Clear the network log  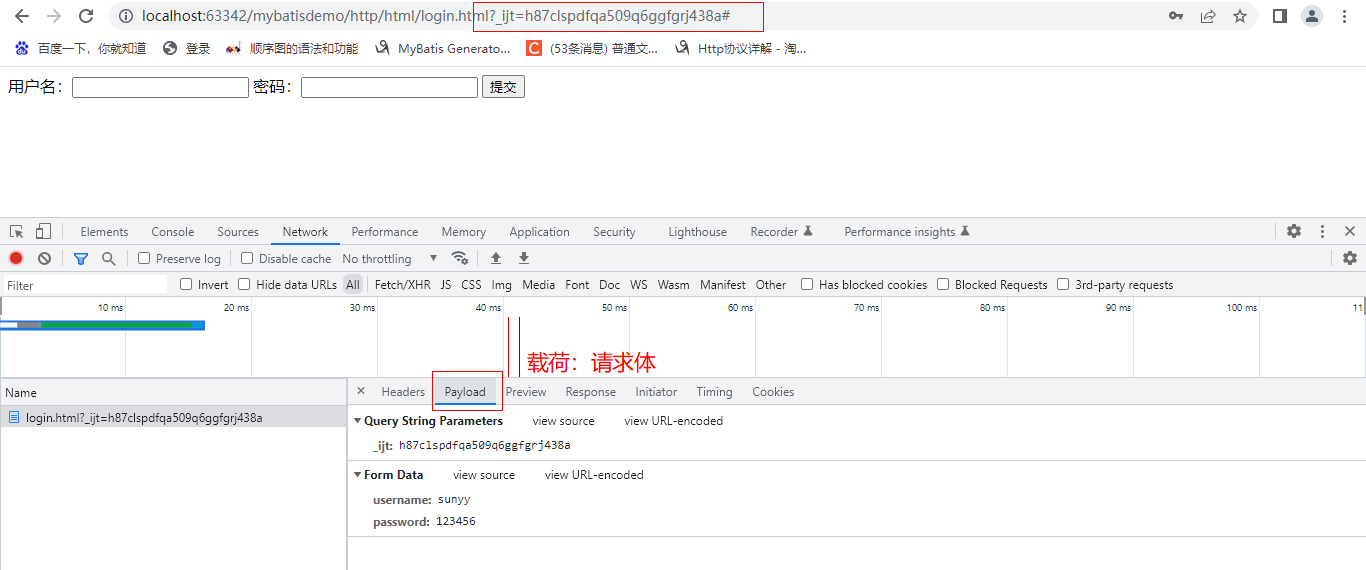(44, 258)
